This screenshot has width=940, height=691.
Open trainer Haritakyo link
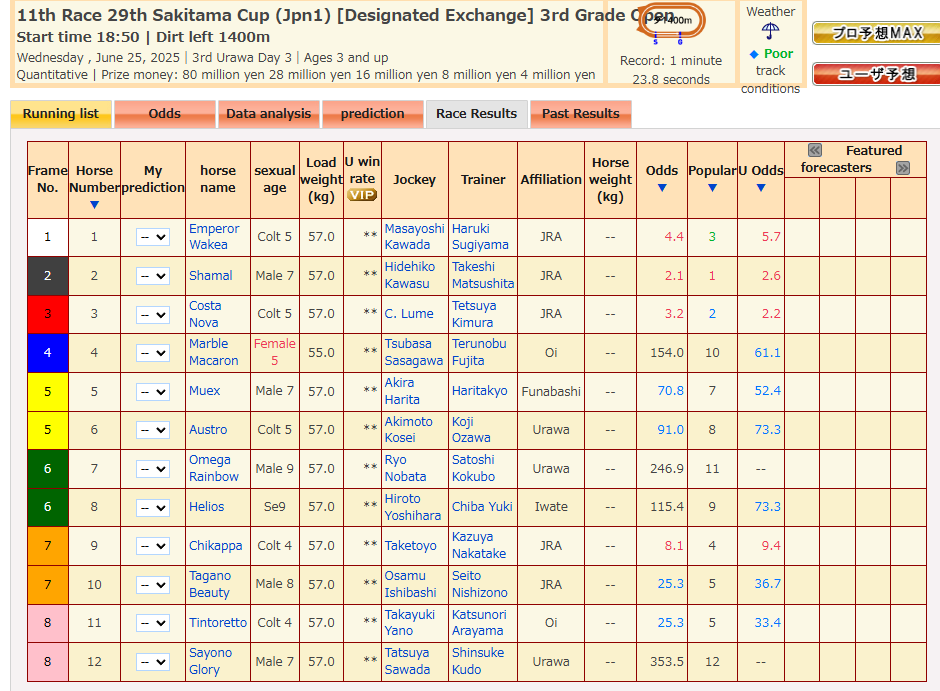coord(480,391)
